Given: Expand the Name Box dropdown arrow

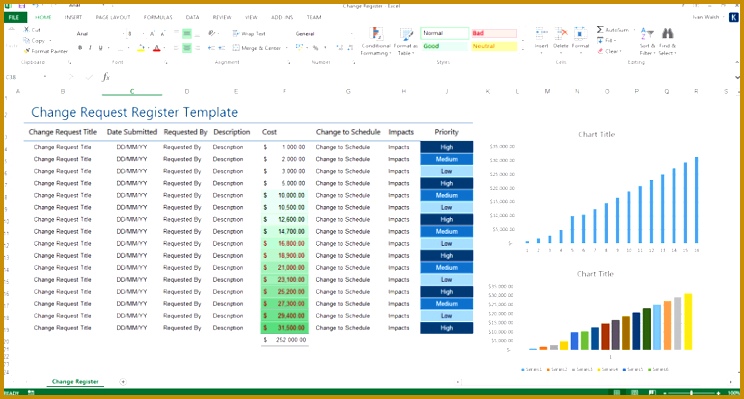Looking at the screenshot, I should (45, 77).
